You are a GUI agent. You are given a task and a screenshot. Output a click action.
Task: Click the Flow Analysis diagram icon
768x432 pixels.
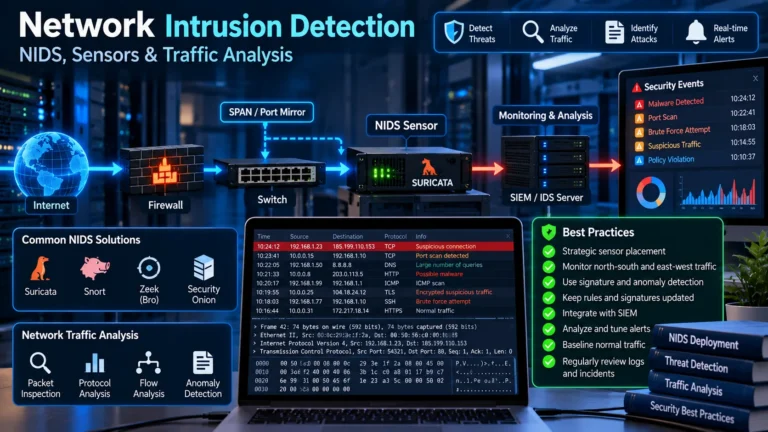(148, 363)
